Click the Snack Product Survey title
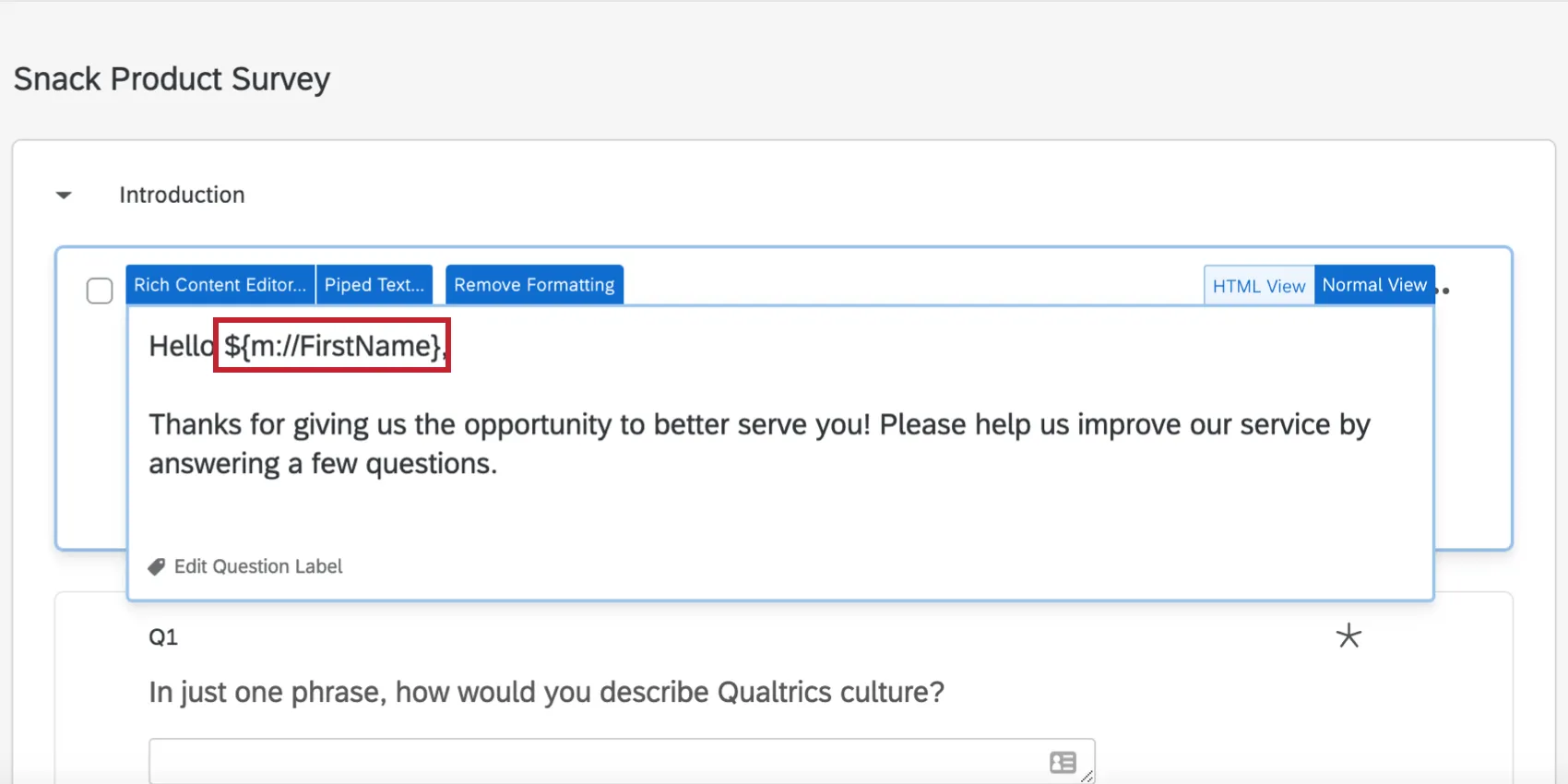The height and width of the screenshot is (784, 1568). [x=172, y=79]
